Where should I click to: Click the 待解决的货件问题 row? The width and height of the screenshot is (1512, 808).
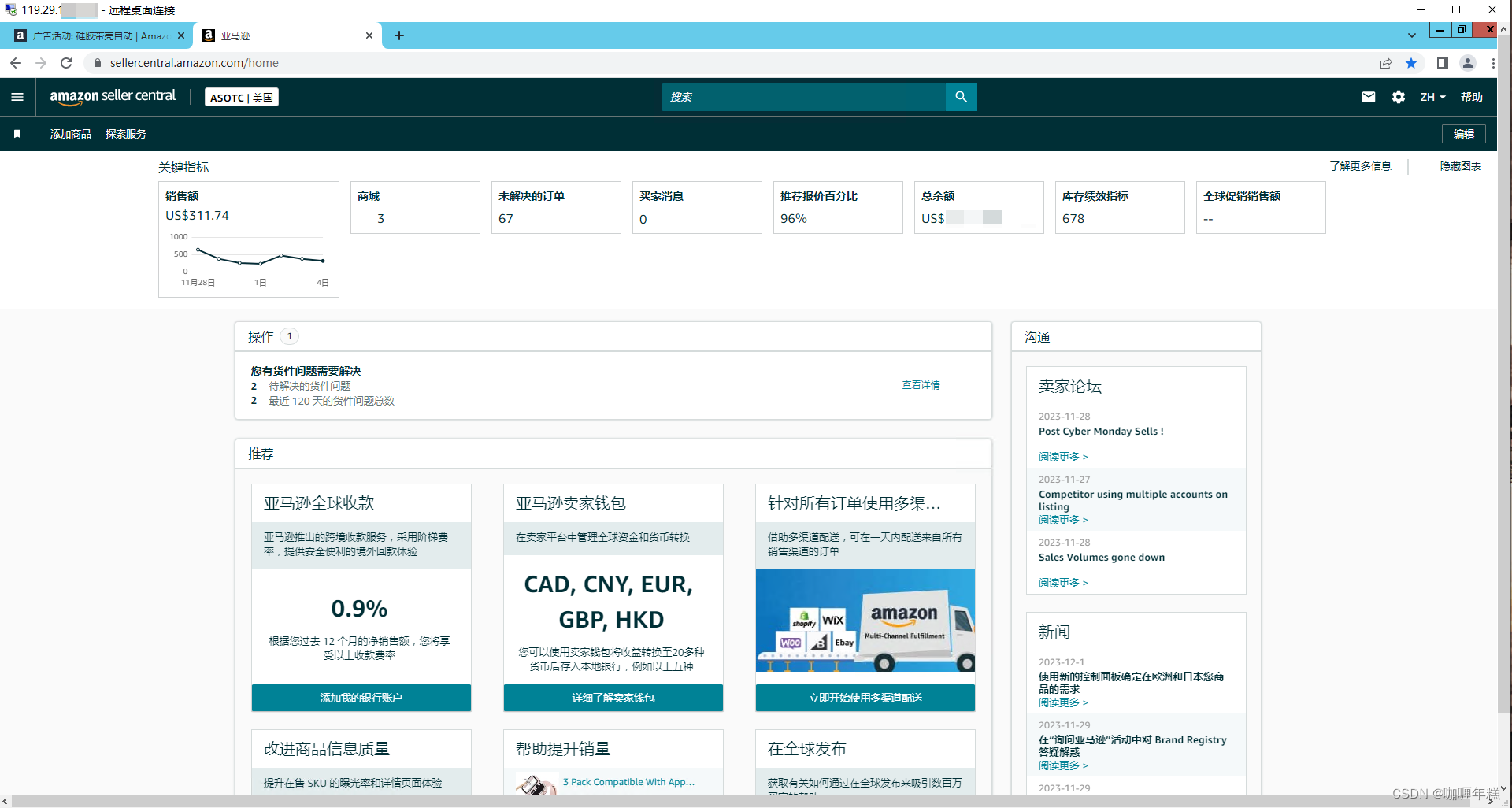point(309,386)
